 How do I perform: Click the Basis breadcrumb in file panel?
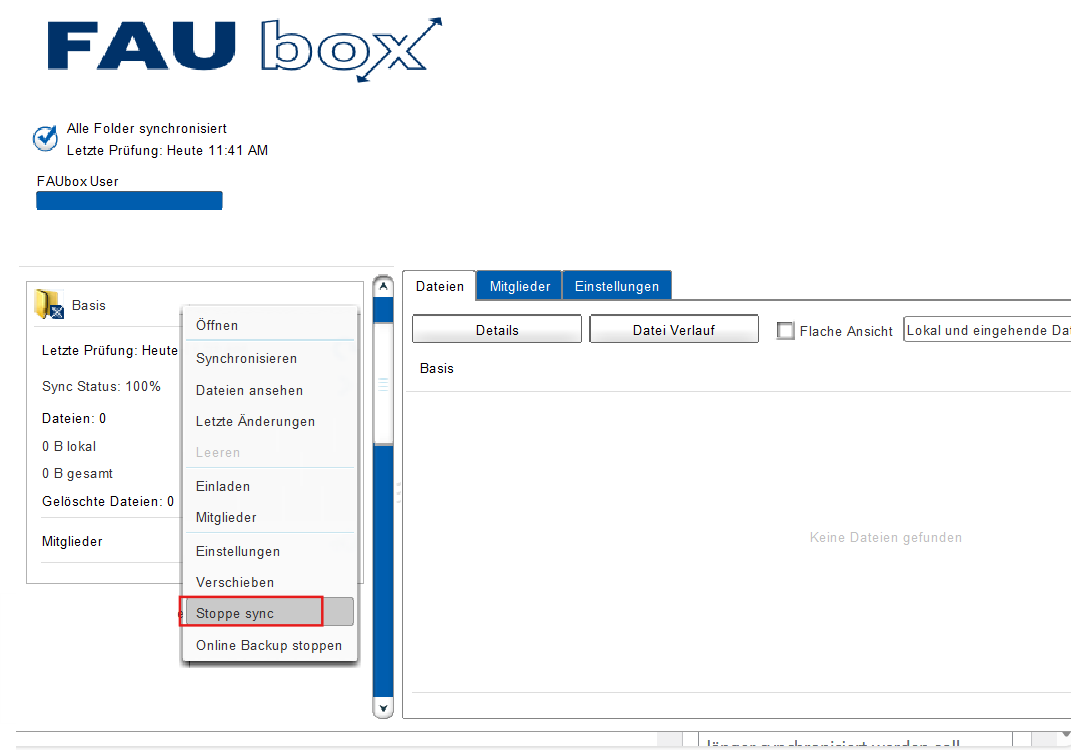pyautogui.click(x=436, y=368)
